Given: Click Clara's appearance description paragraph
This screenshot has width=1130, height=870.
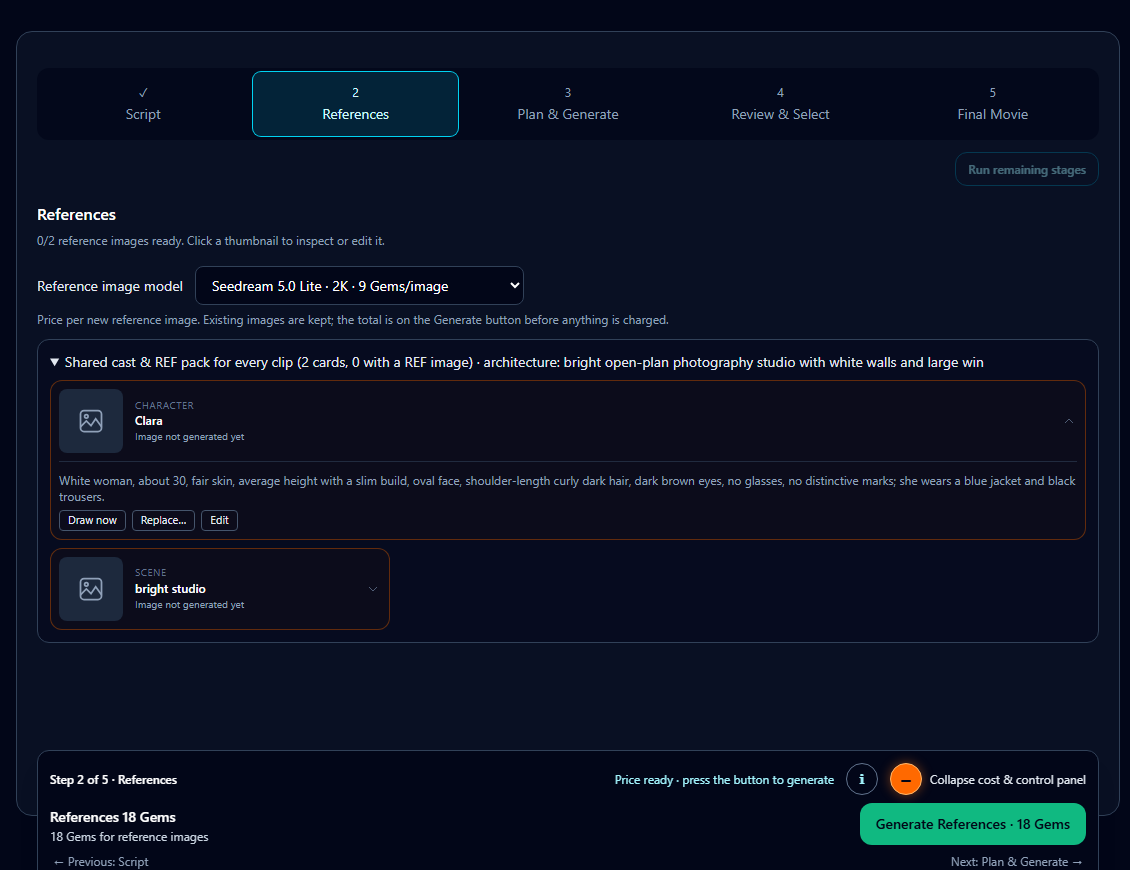Looking at the screenshot, I should (567, 489).
